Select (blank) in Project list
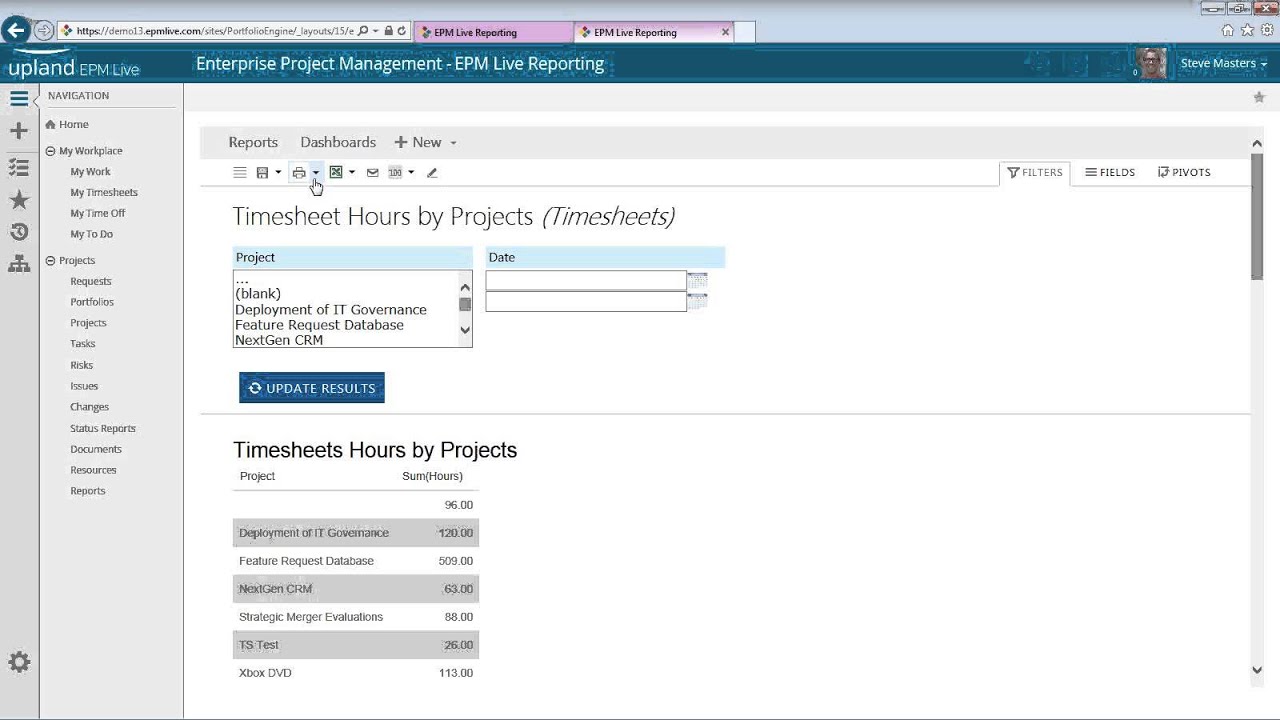The height and width of the screenshot is (720, 1280). pyautogui.click(x=258, y=294)
